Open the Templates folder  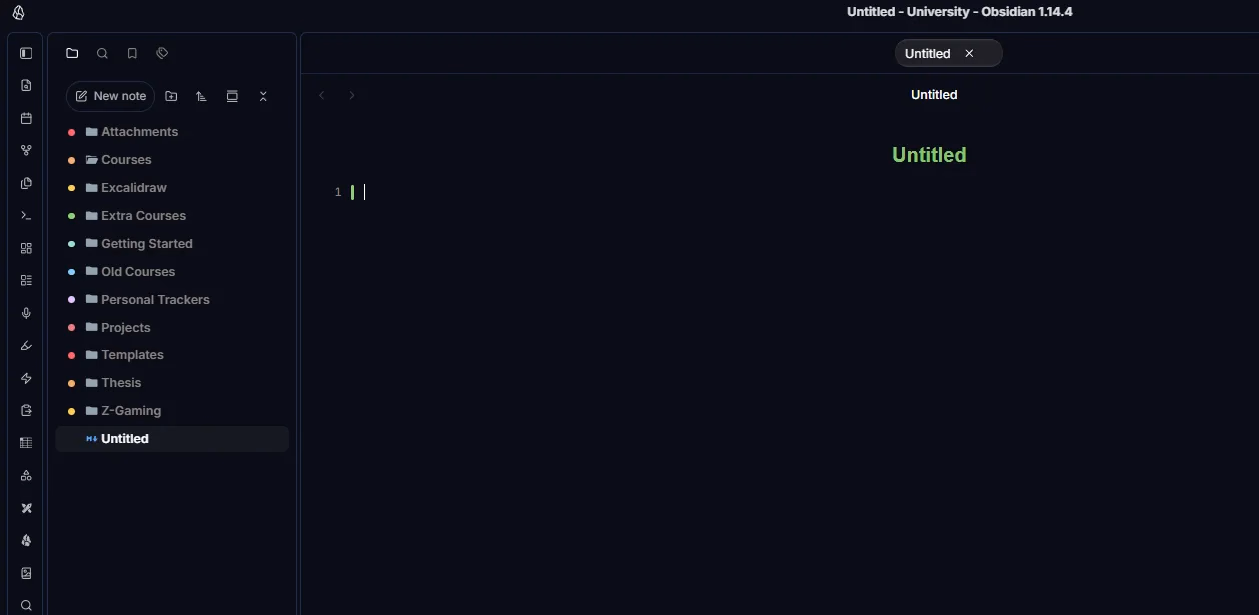(172, 355)
